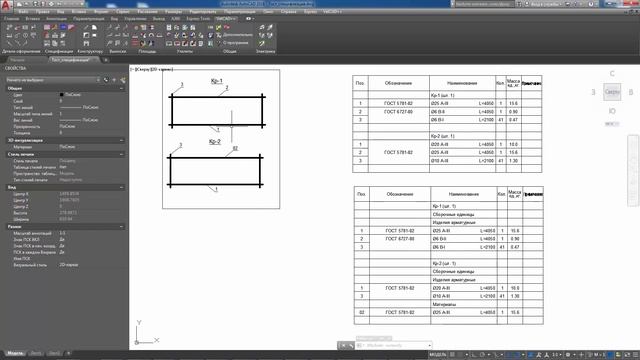Click the Сверху face of the ViewCube
This screenshot has width=640, height=360.
pyautogui.click(x=612, y=92)
